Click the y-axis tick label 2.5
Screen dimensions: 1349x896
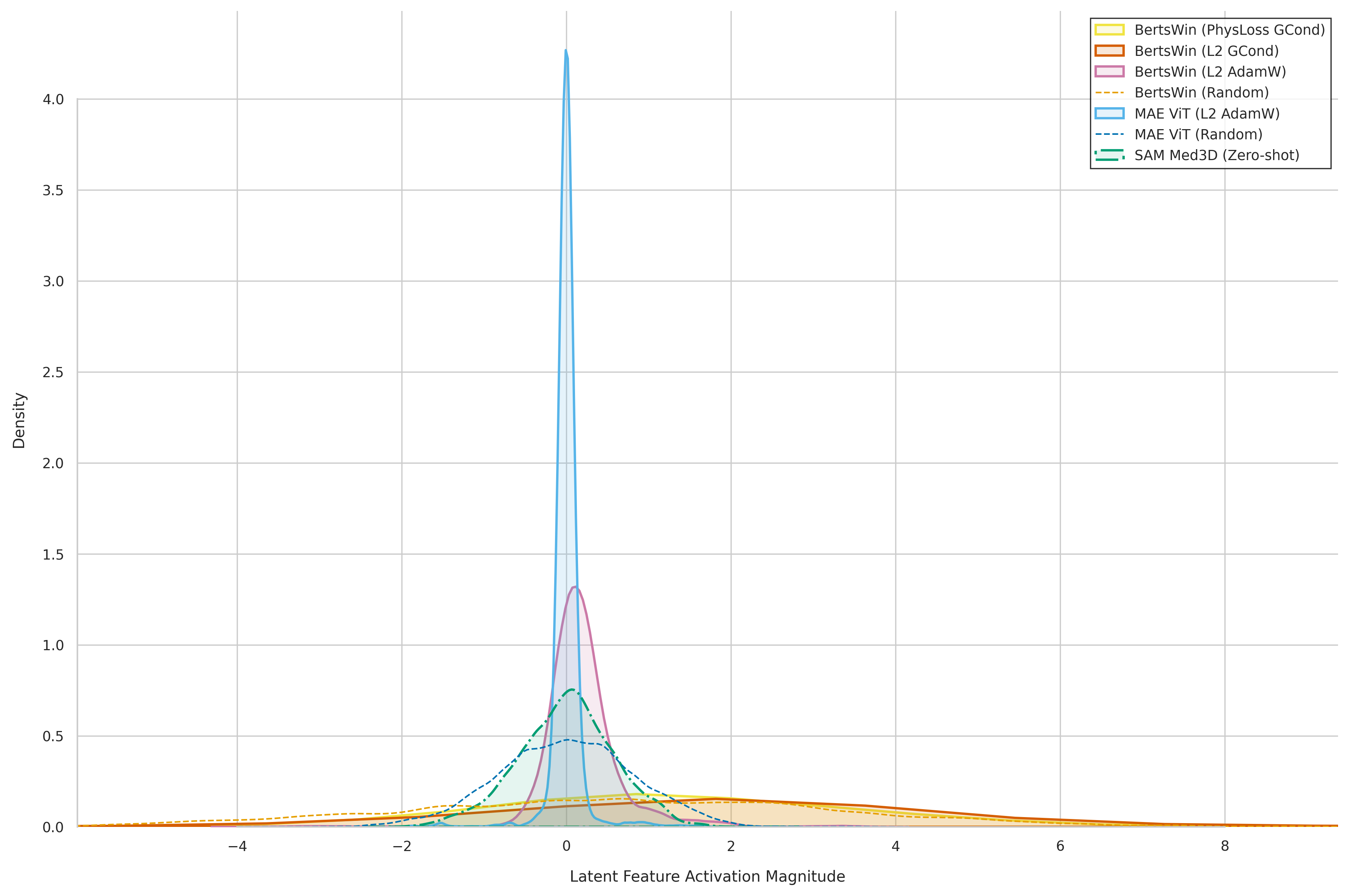click(x=52, y=373)
